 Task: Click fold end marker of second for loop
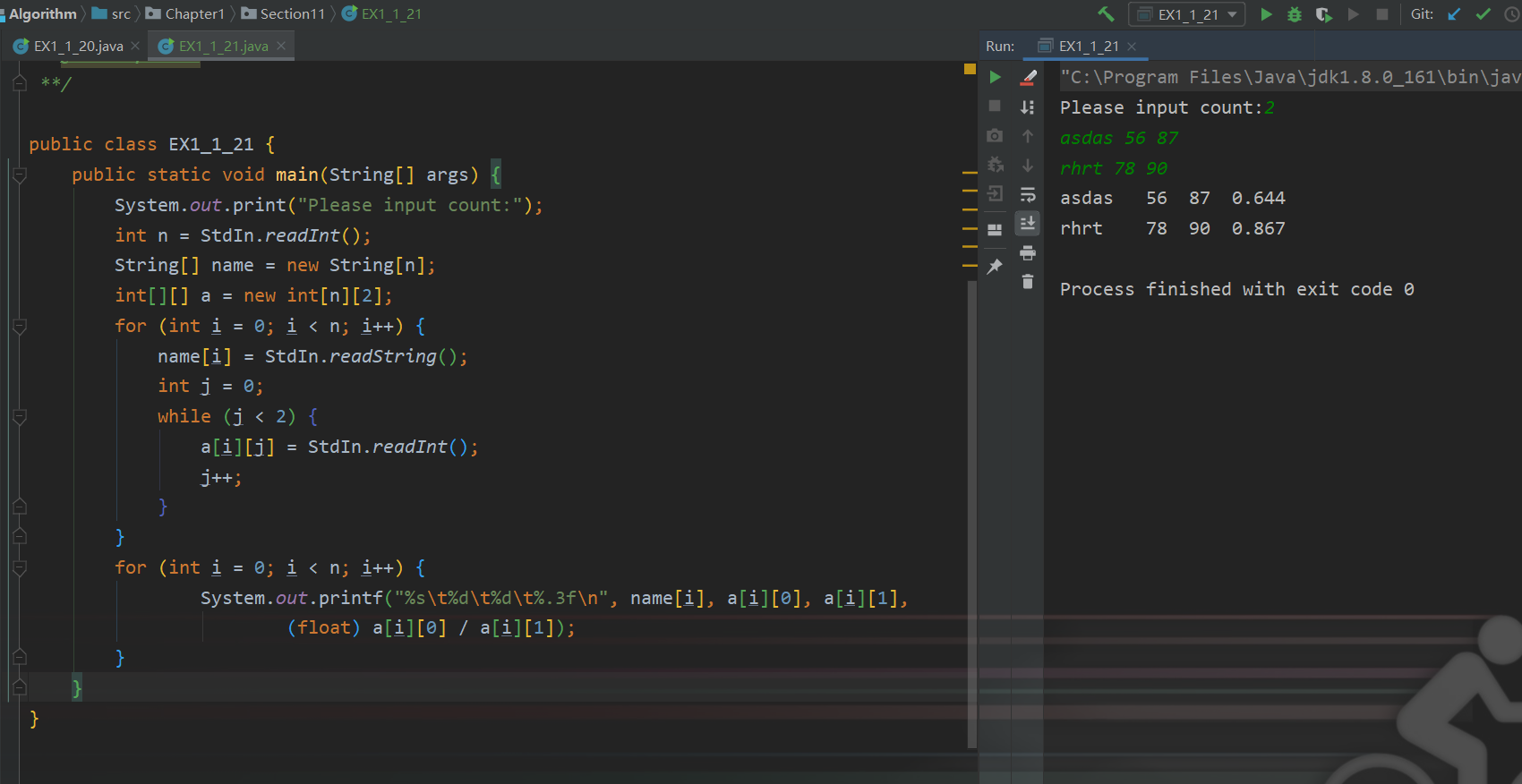(x=20, y=658)
